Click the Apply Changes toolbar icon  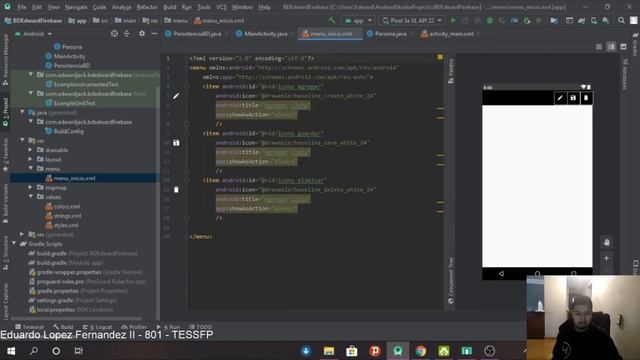465,20
